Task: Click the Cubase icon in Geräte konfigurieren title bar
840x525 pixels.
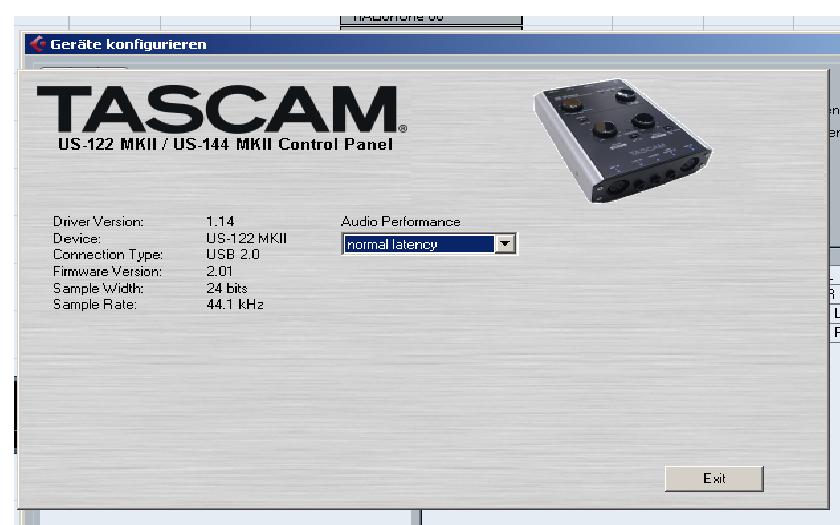Action: [x=38, y=44]
